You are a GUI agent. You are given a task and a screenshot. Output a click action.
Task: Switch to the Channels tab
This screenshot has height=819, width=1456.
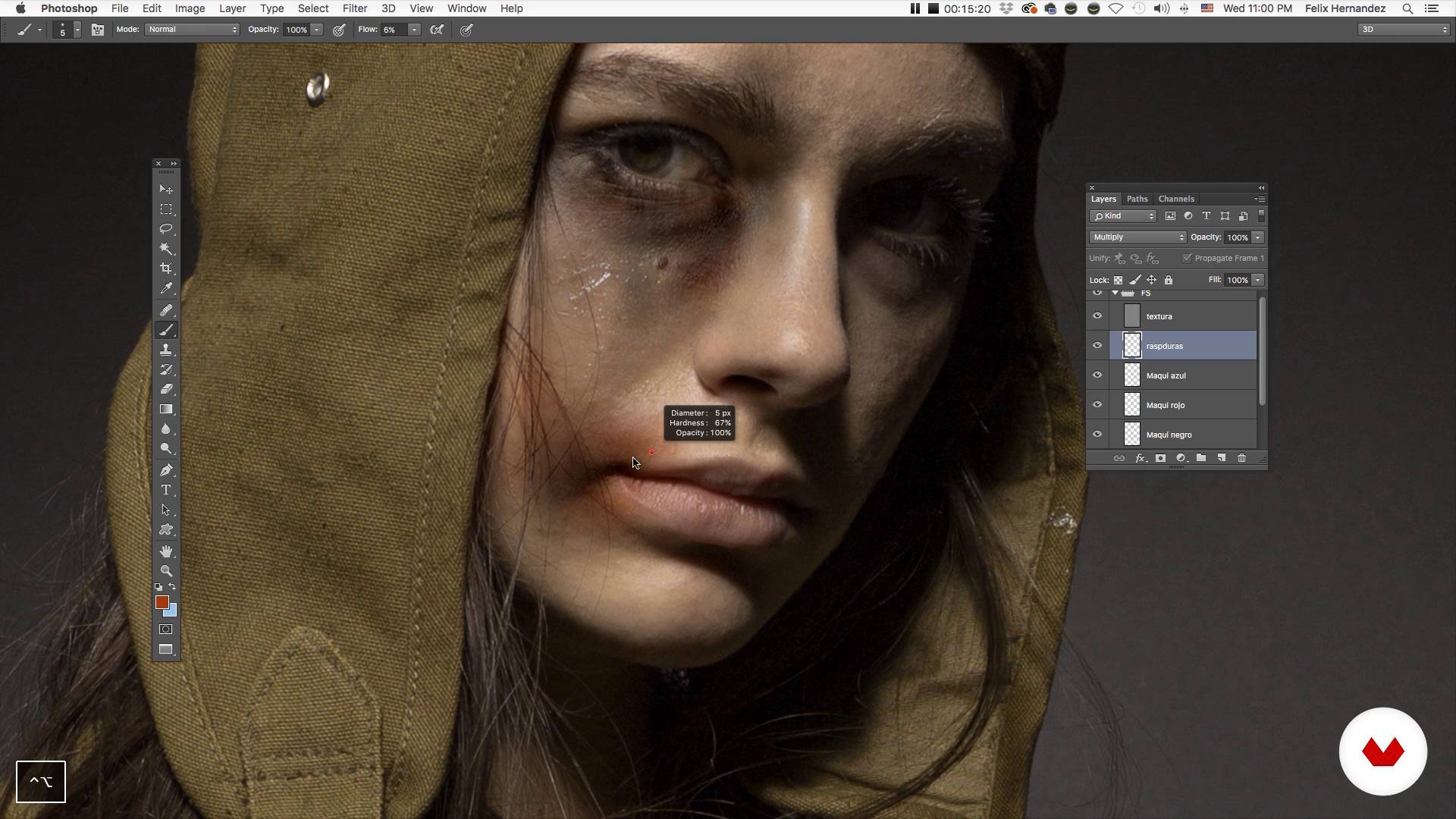click(1175, 199)
